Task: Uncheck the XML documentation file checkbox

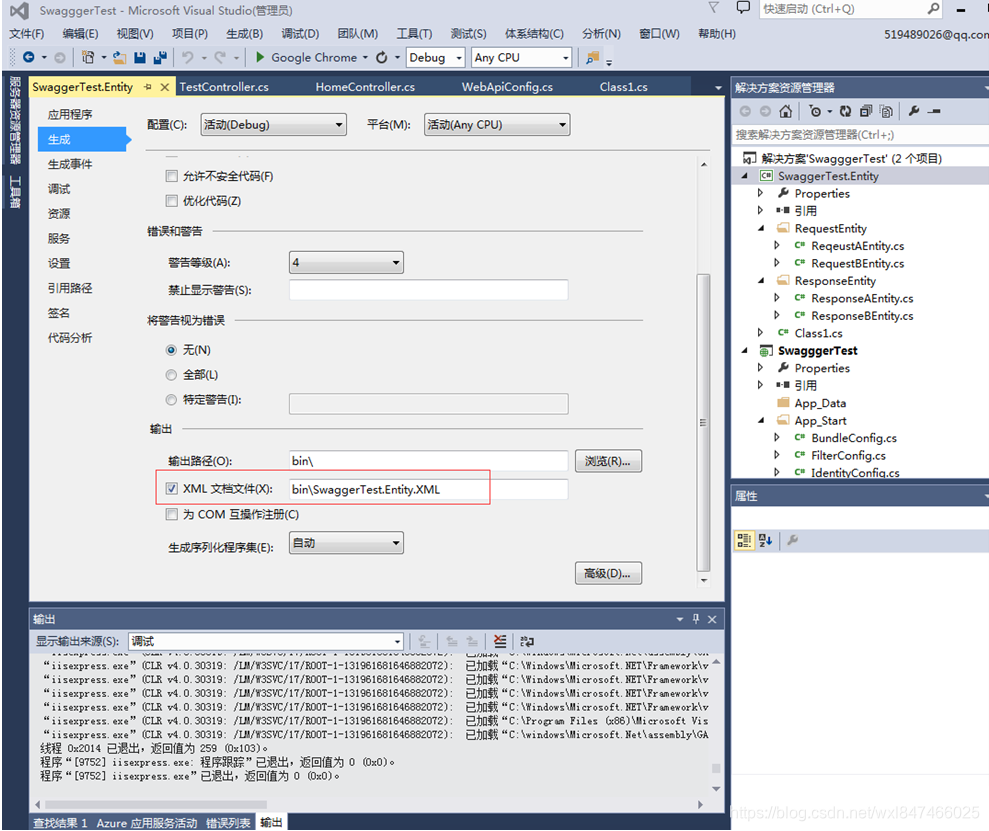Action: point(172,488)
